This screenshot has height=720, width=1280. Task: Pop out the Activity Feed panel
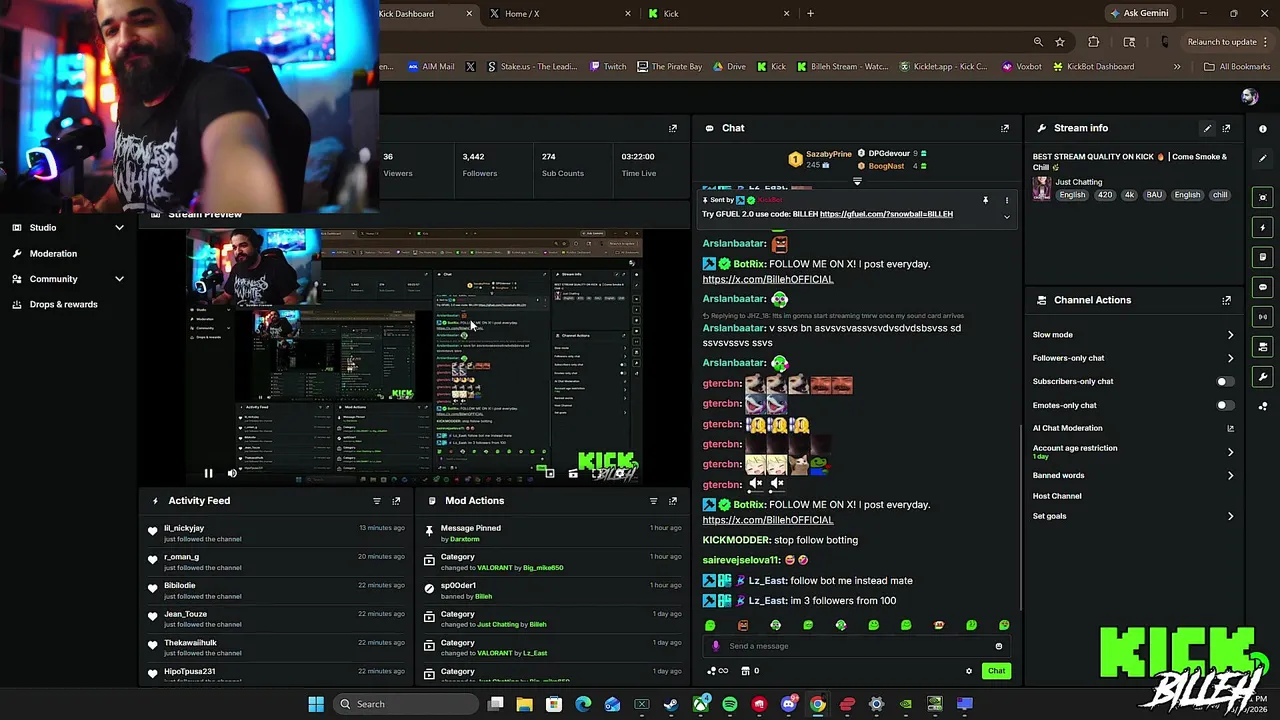pyautogui.click(x=396, y=501)
